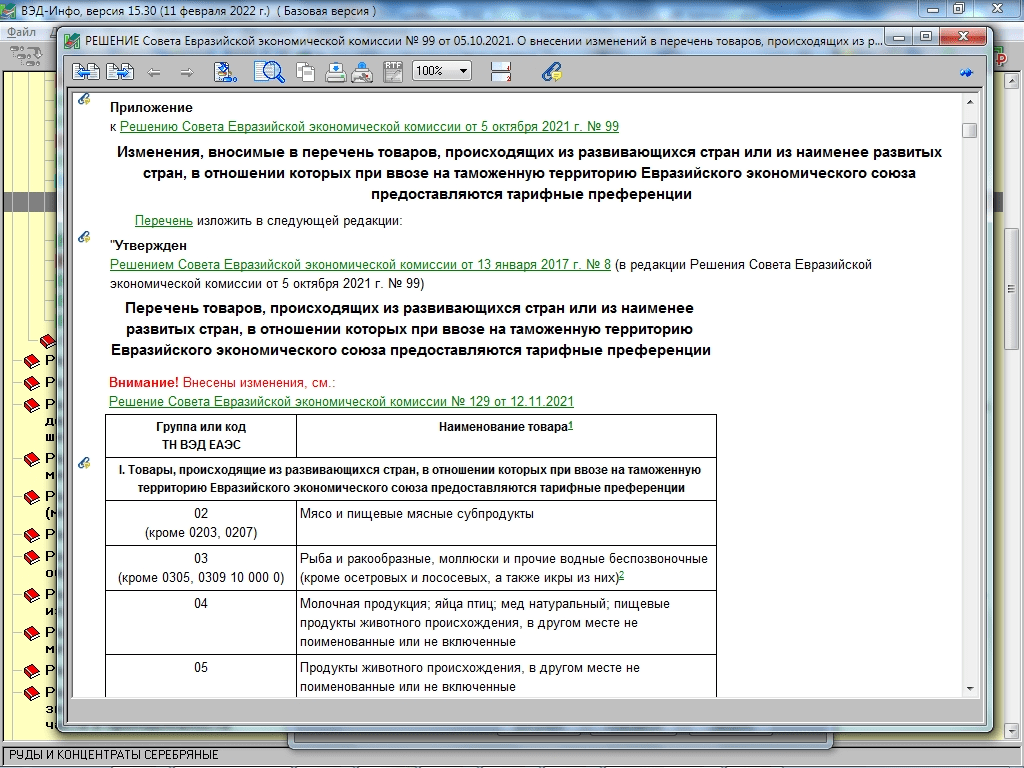Select cell 02 (кроме 0203, 0207)
The image size is (1024, 768).
[200, 523]
